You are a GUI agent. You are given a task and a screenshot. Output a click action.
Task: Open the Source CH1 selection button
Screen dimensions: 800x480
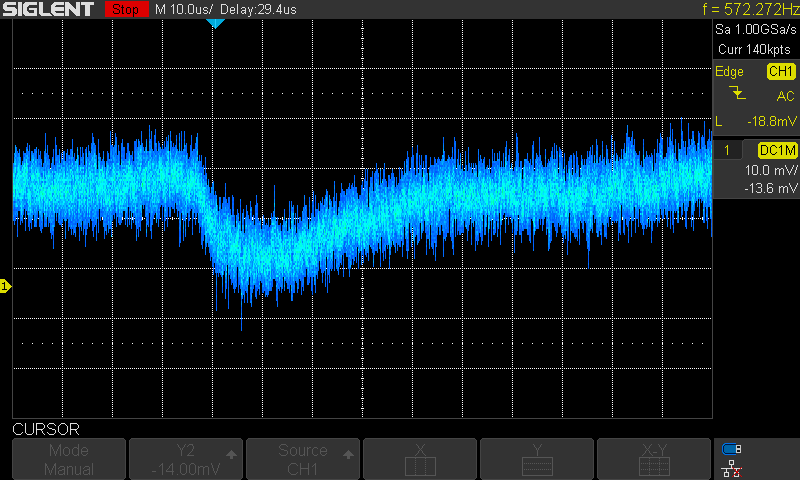click(303, 459)
